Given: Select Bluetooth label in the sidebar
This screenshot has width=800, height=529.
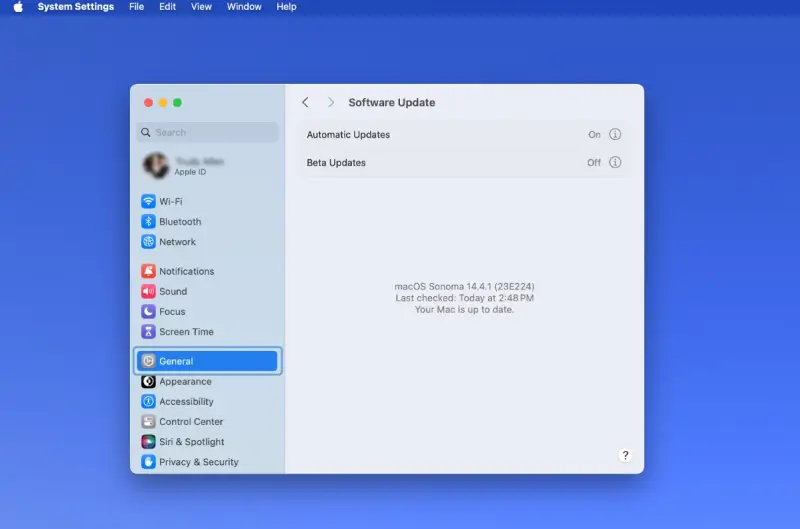Looking at the screenshot, I should (180, 222).
